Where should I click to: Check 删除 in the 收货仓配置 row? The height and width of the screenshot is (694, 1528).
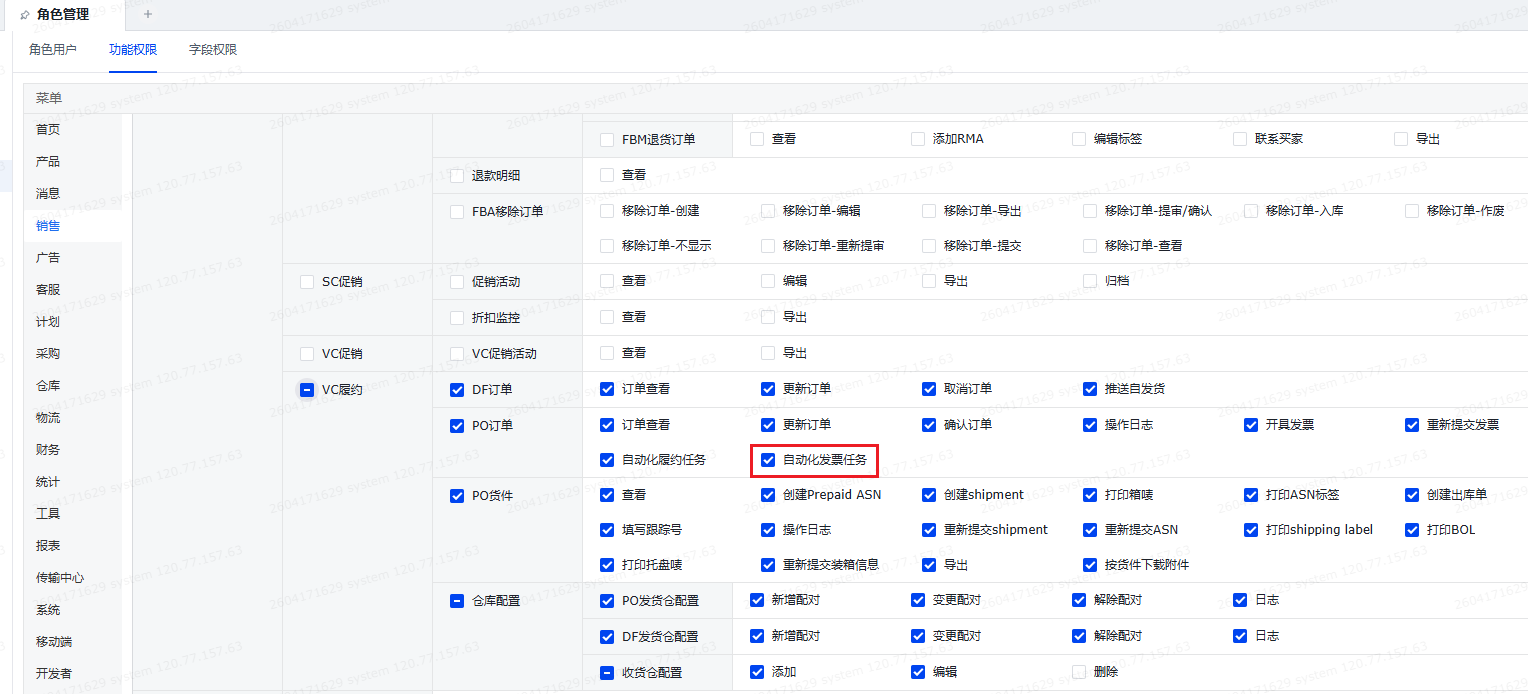[x=1079, y=672]
